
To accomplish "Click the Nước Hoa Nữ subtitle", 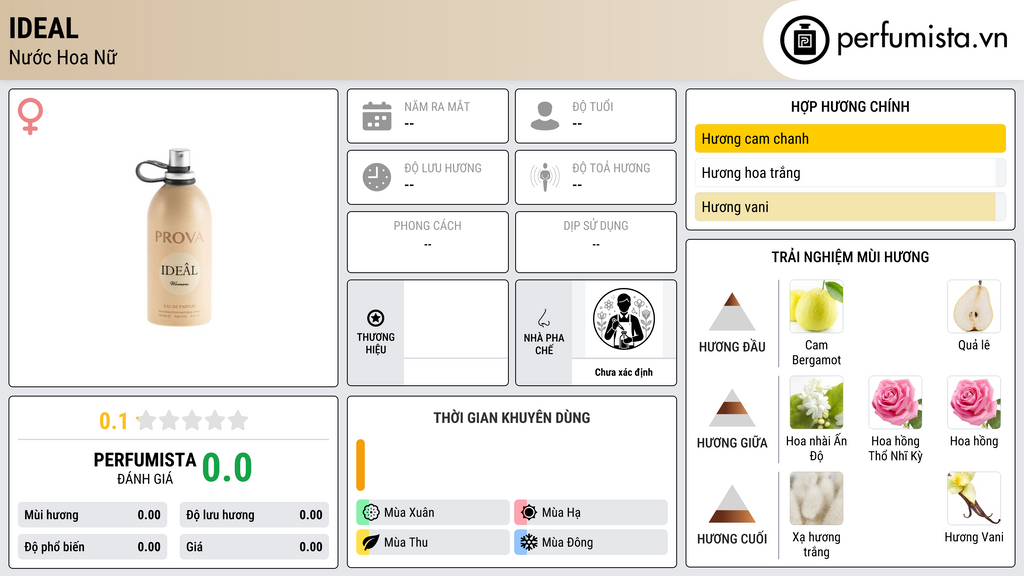I will tap(63, 57).
